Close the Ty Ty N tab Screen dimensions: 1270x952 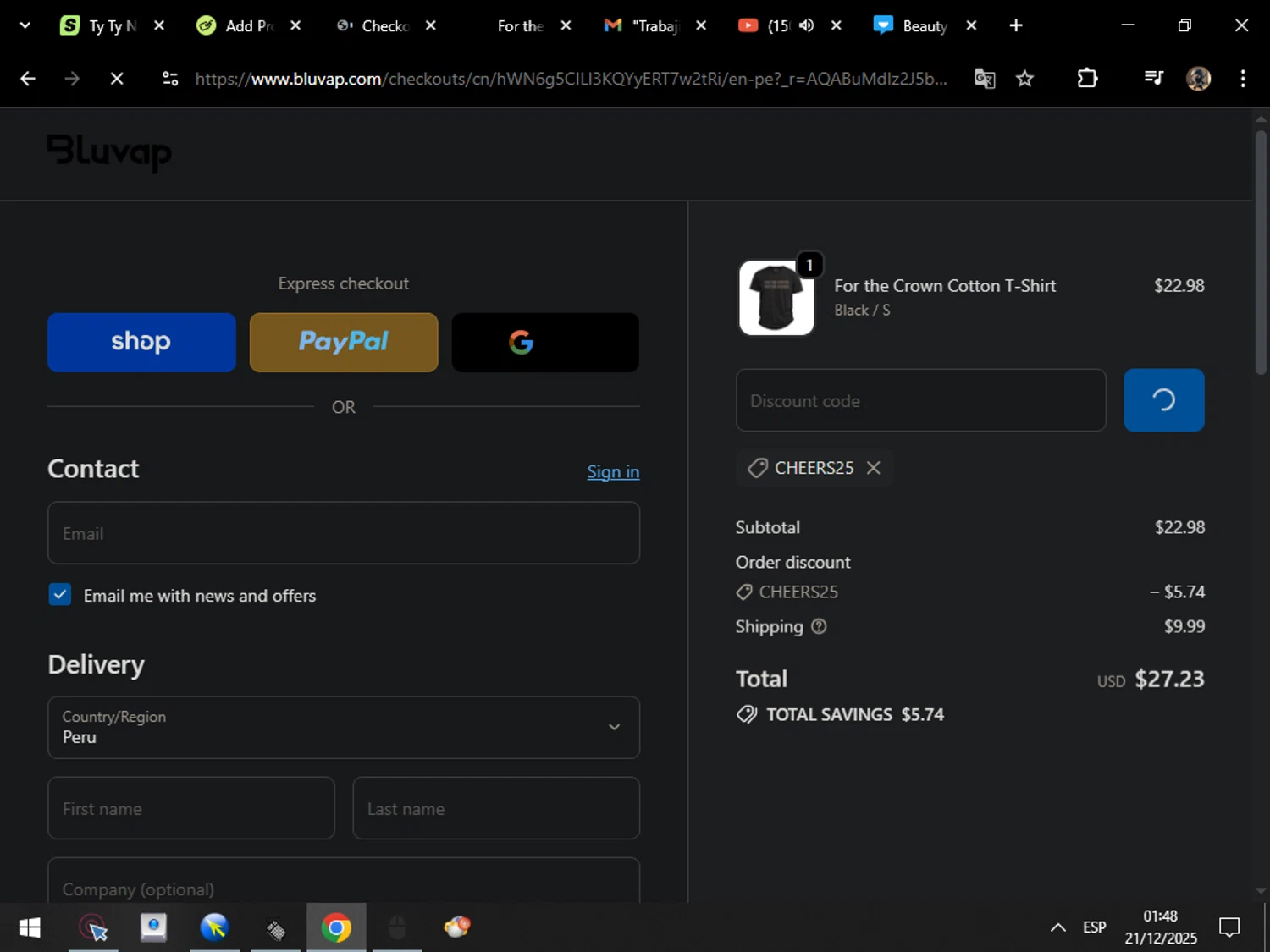(158, 25)
